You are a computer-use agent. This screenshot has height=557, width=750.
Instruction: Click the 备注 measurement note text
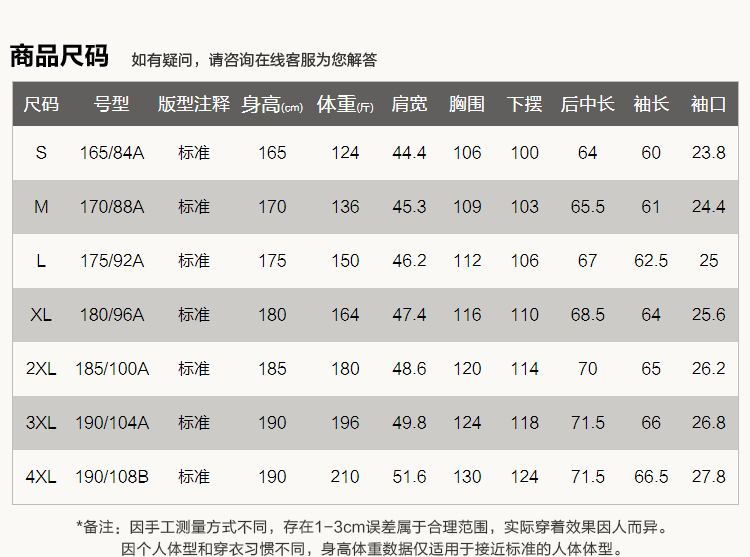pos(372,526)
